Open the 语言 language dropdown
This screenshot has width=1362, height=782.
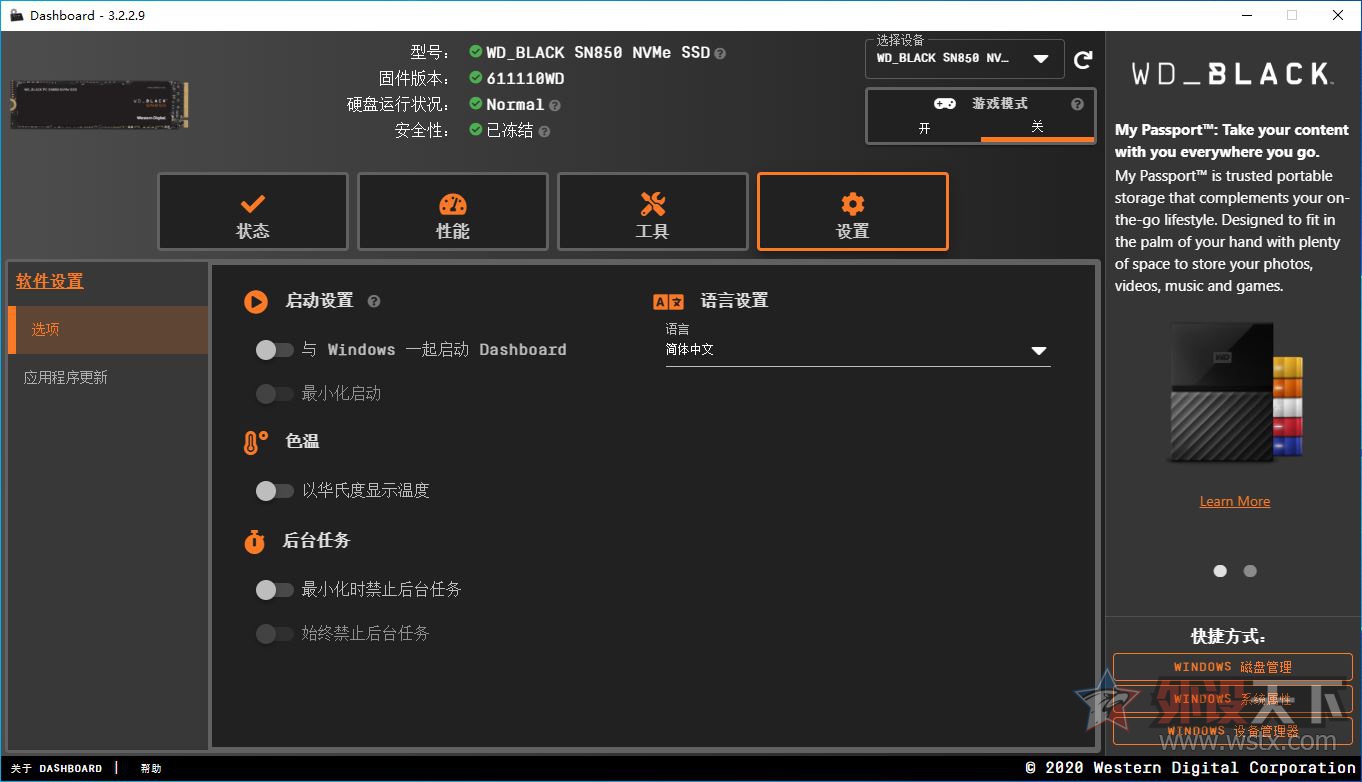tap(1038, 350)
